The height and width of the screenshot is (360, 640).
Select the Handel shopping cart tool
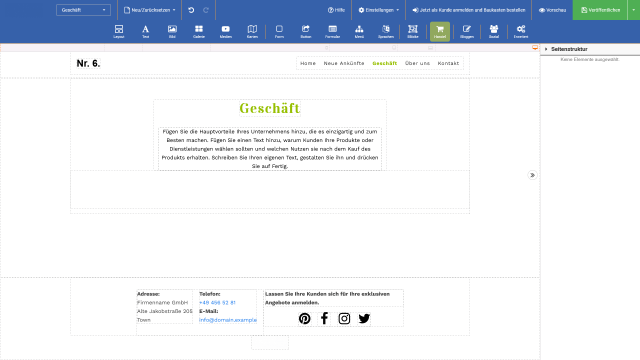[440, 31]
